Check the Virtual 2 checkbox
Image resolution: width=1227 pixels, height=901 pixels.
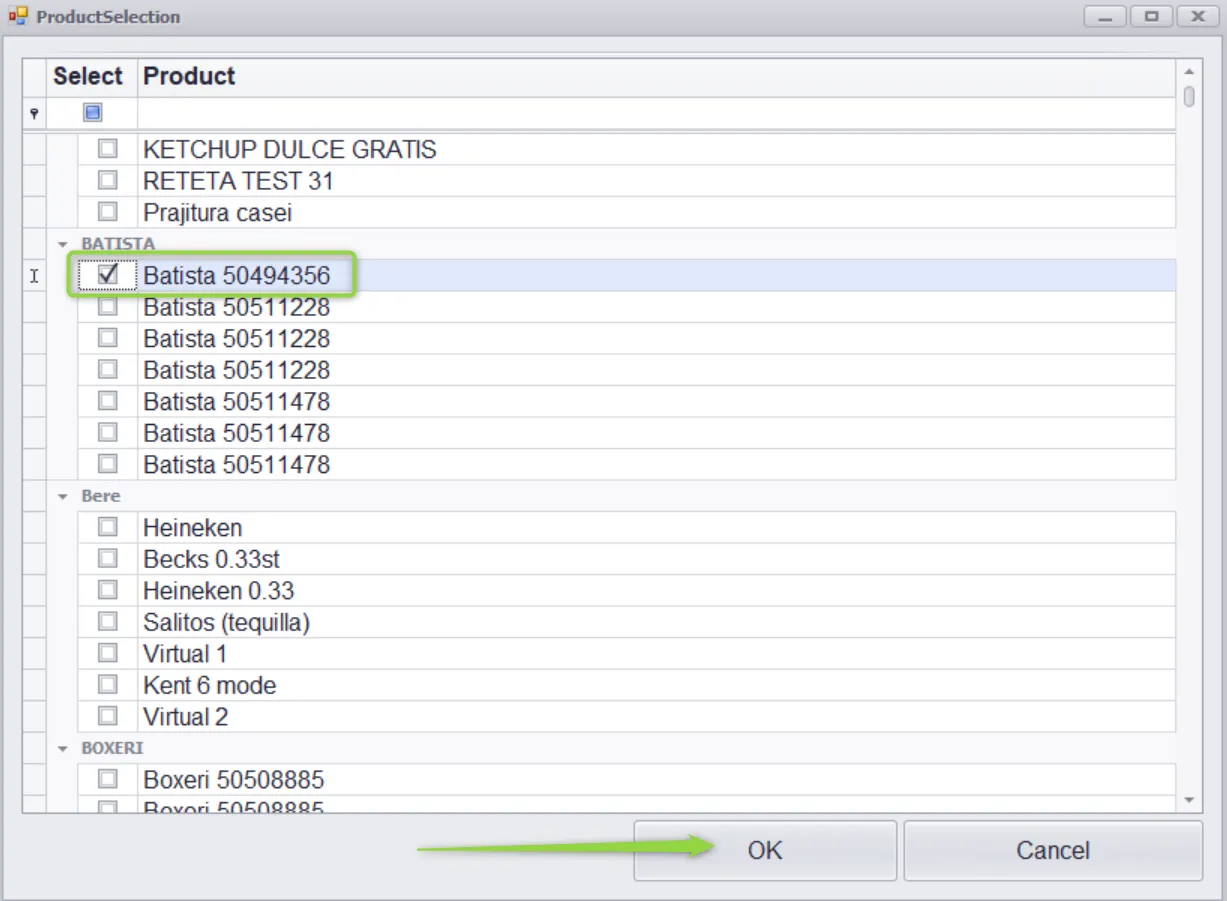click(107, 716)
